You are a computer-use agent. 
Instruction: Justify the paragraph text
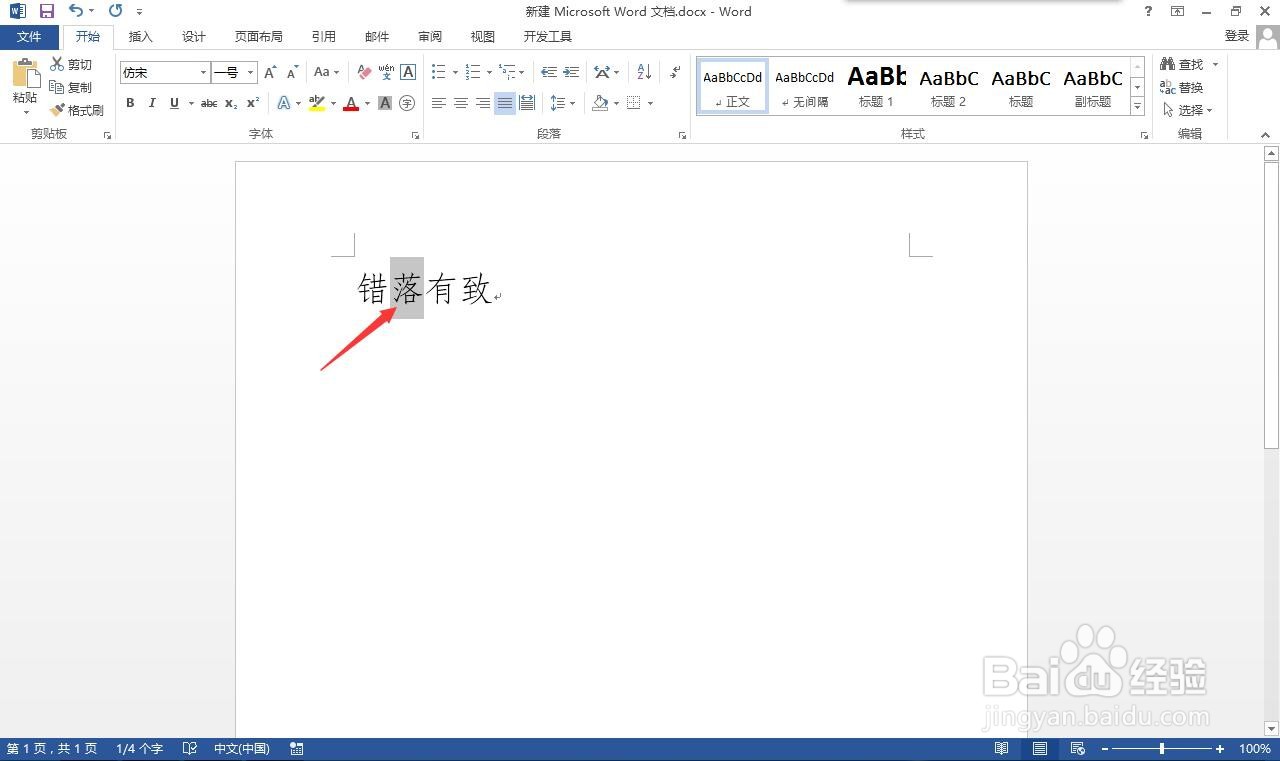(505, 103)
